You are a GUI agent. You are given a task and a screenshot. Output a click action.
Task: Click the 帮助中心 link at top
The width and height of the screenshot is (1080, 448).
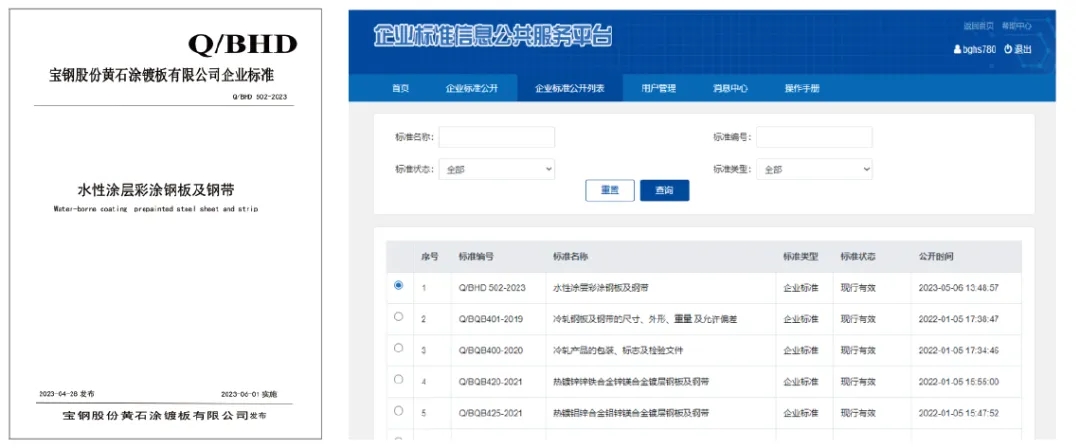pyautogui.click(x=1016, y=26)
